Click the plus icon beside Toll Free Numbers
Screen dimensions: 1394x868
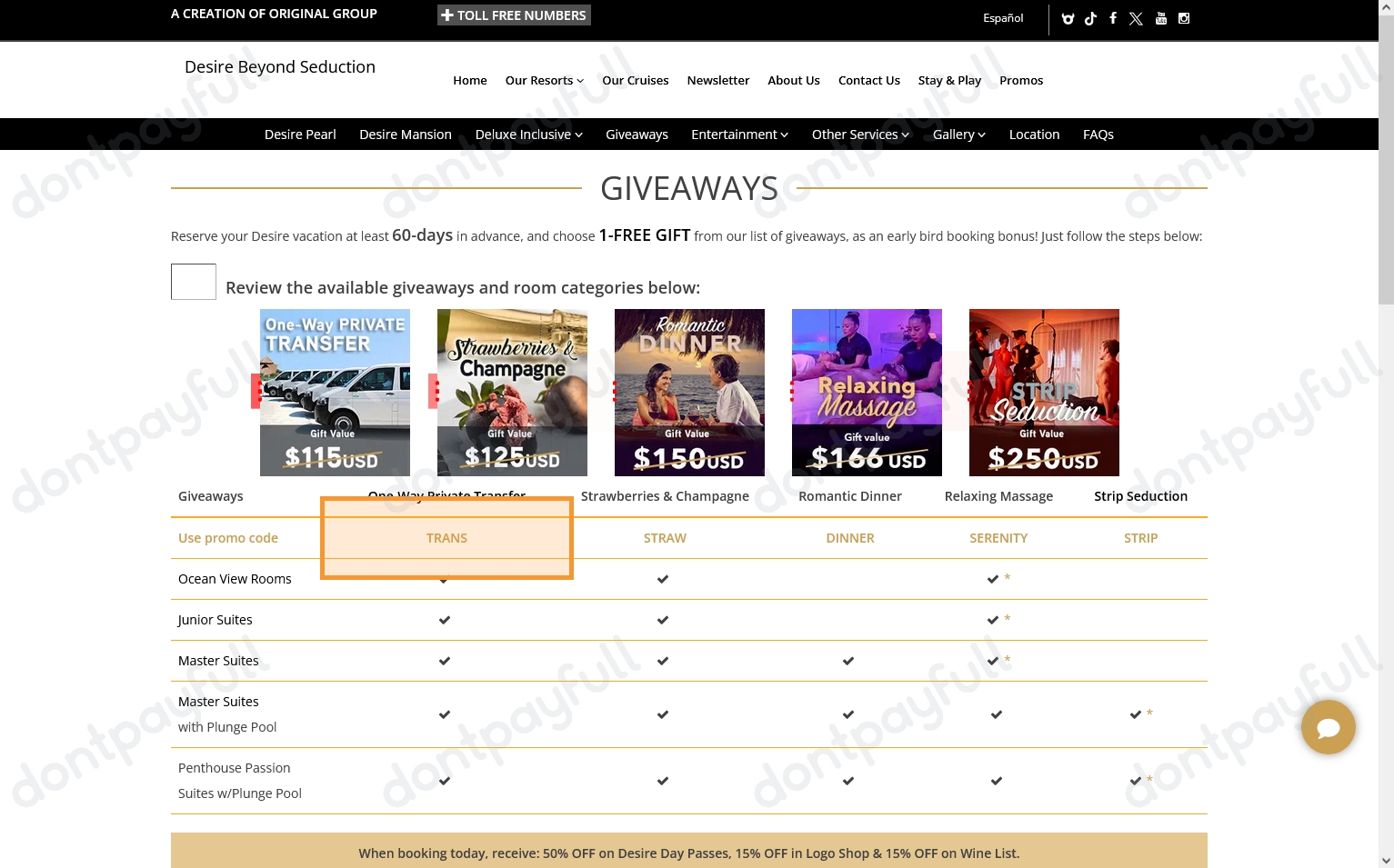pyautogui.click(x=447, y=15)
